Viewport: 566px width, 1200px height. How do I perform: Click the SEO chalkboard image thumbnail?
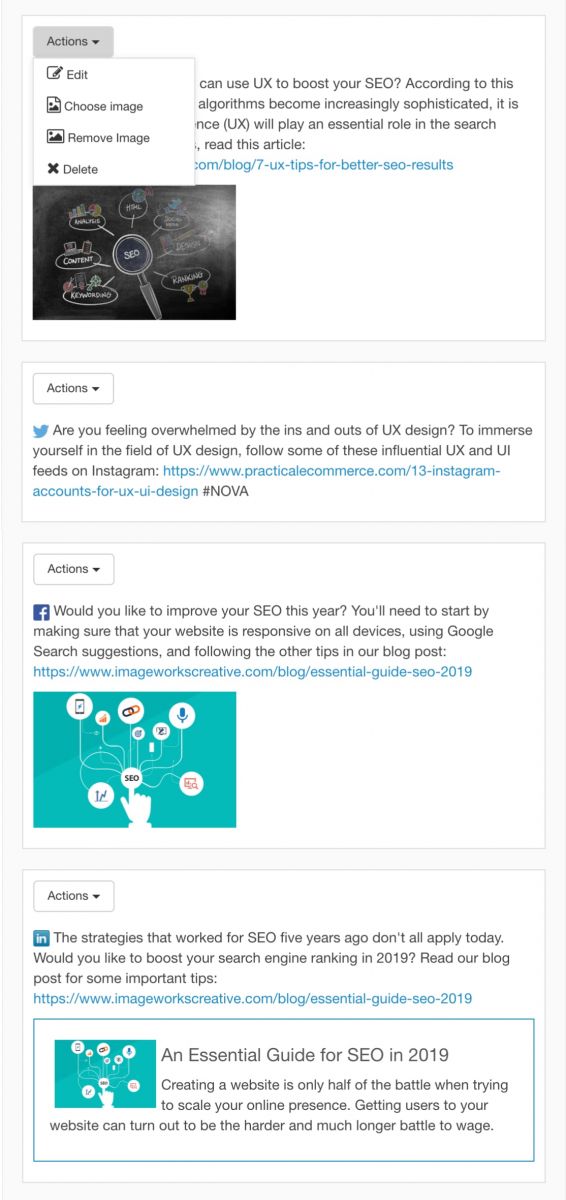point(134,252)
